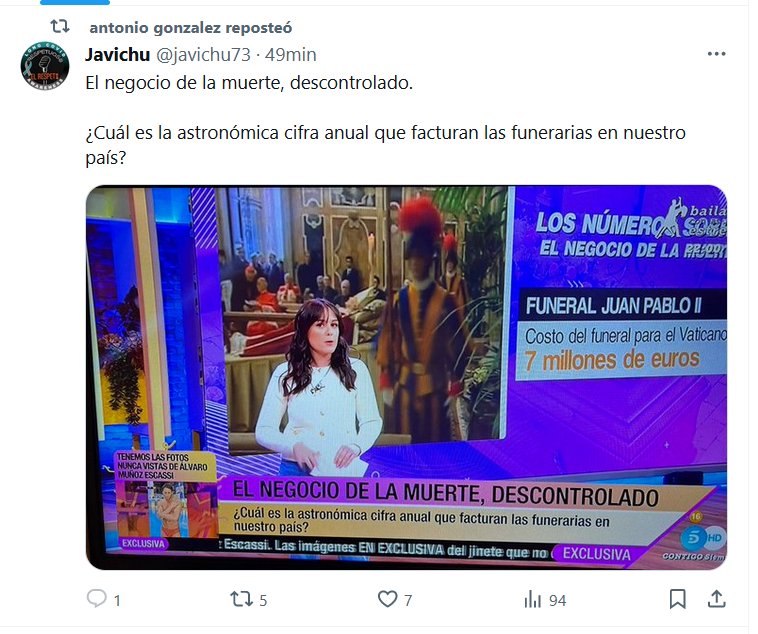Image resolution: width=758 pixels, height=634 pixels.
Task: Share the post via upload arrow icon
Action: (716, 599)
